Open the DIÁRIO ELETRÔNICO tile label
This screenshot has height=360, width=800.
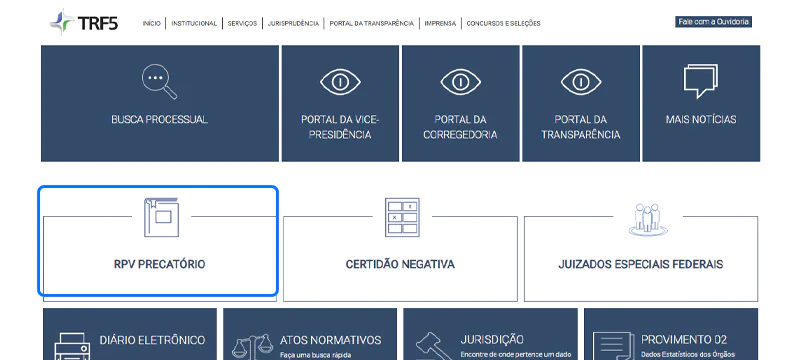pos(153,340)
